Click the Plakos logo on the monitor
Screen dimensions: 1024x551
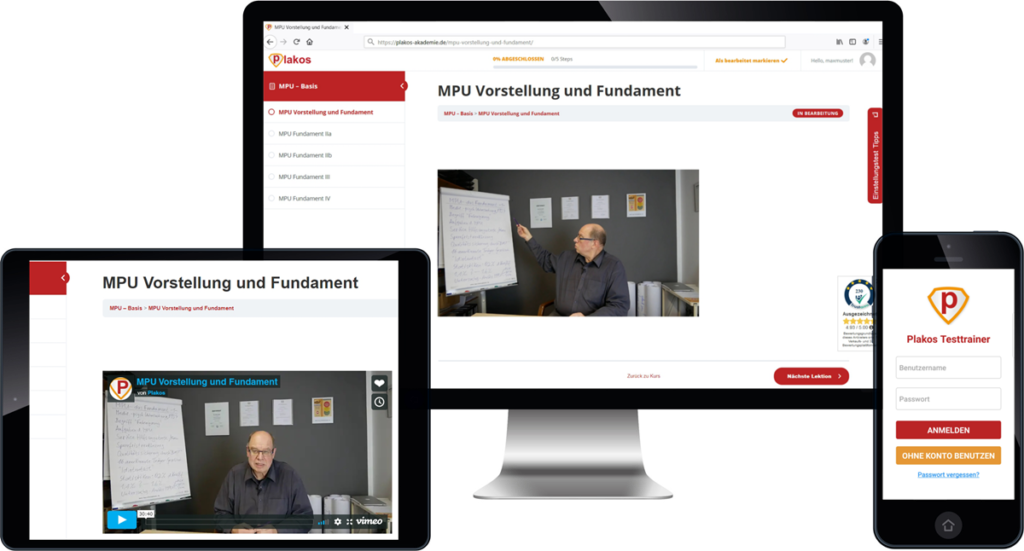click(290, 59)
